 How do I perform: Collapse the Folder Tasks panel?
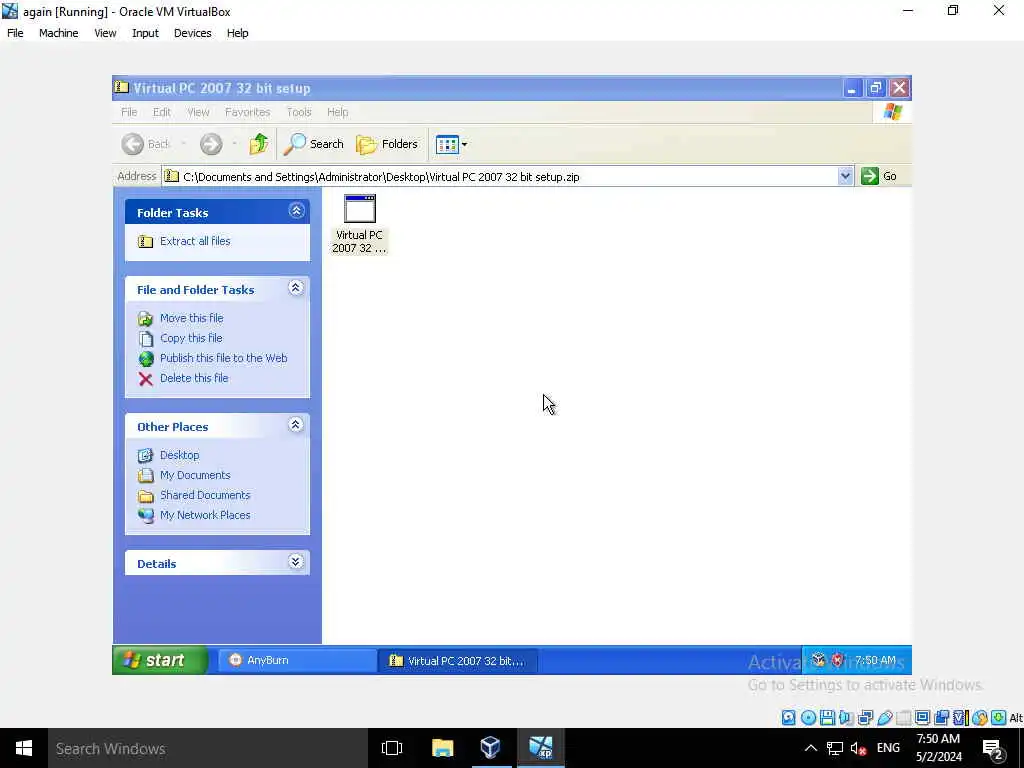click(296, 210)
